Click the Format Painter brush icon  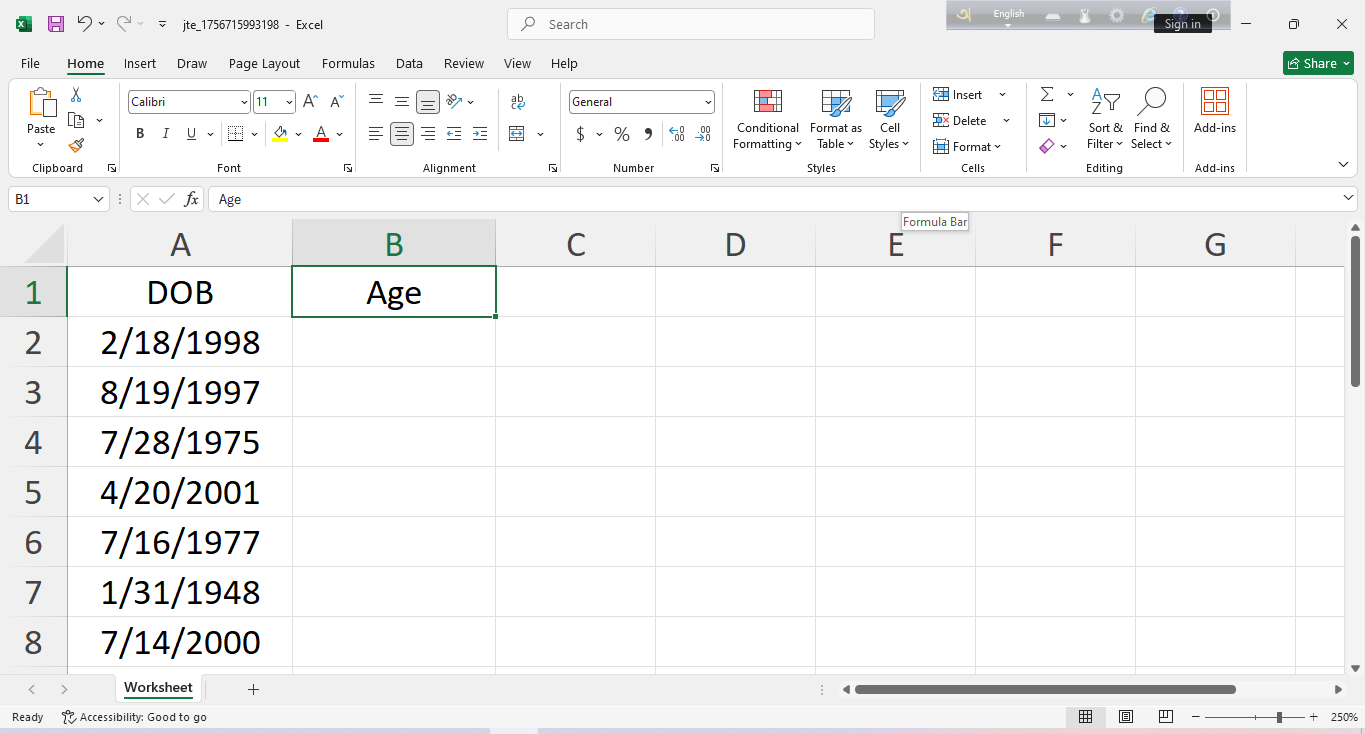(76, 146)
